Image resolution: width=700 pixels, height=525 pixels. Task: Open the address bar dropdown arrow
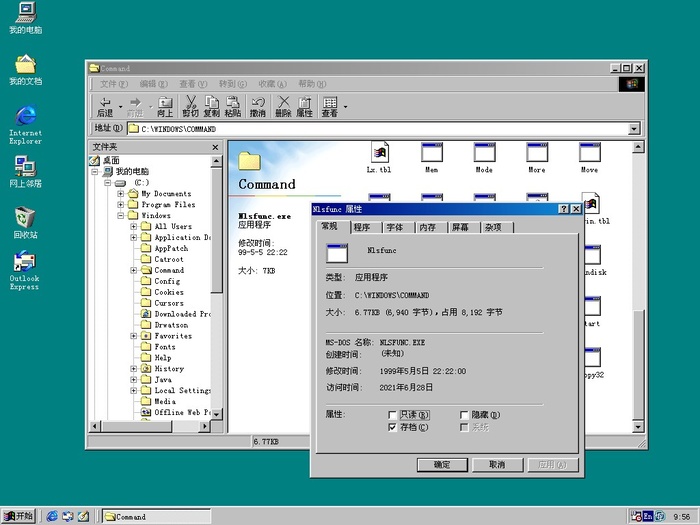click(634, 129)
